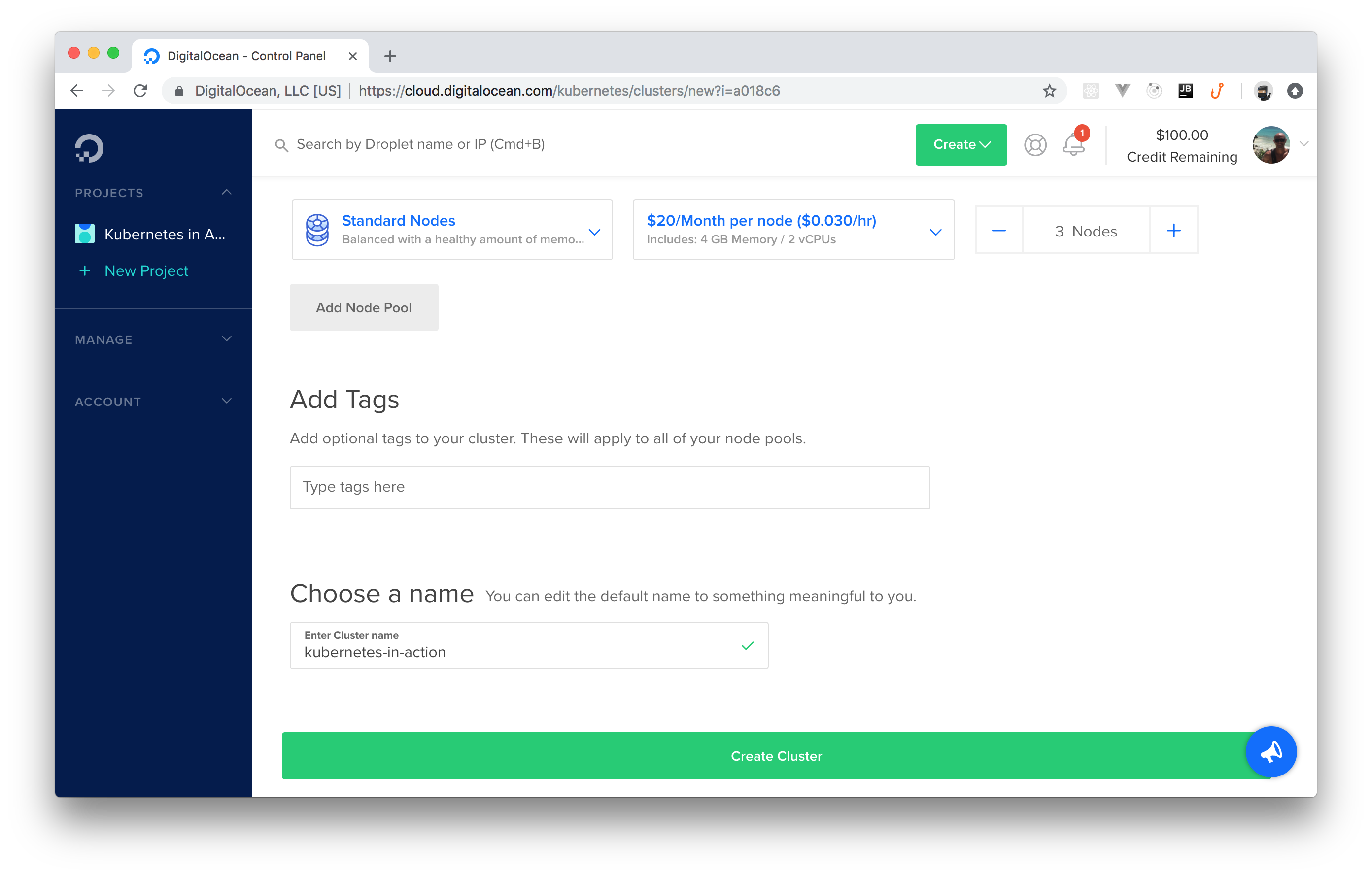Click the New Project menu item

(147, 270)
